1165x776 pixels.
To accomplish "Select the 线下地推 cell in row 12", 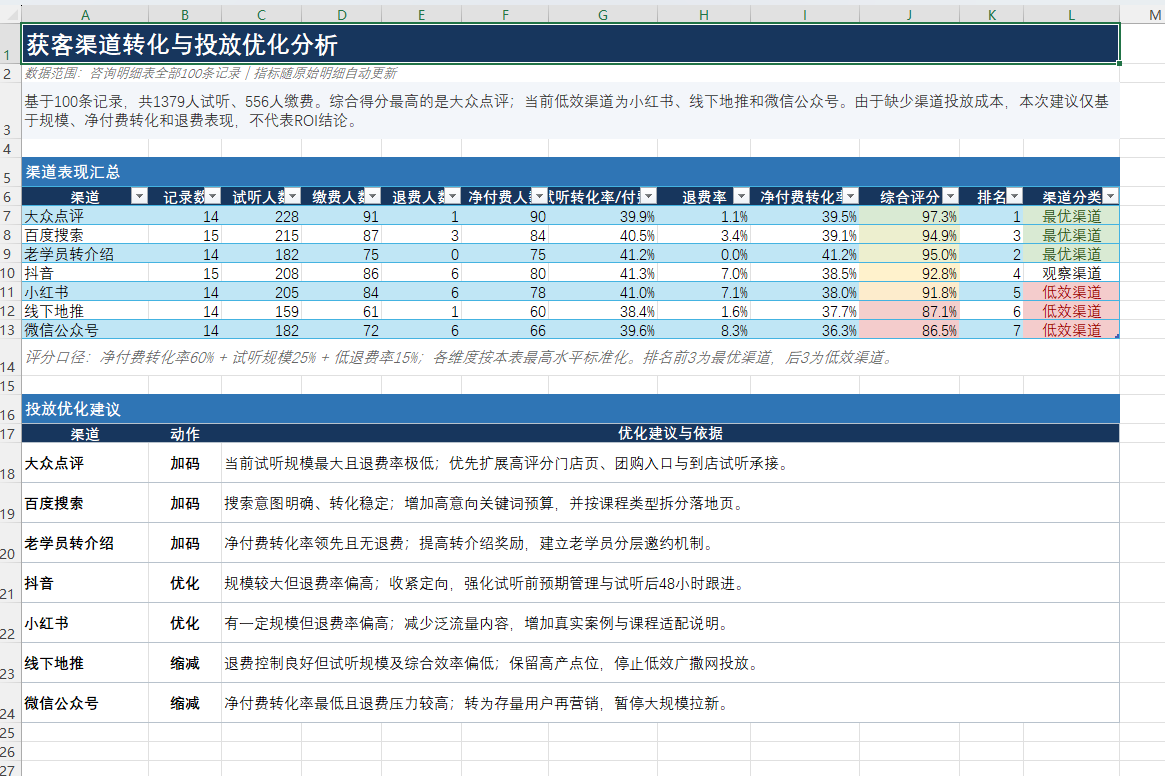I will [85, 311].
